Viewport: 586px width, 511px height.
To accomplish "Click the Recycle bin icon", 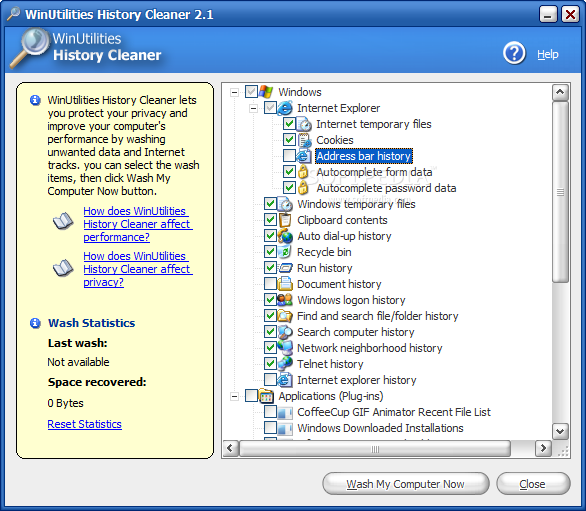I will coord(285,252).
